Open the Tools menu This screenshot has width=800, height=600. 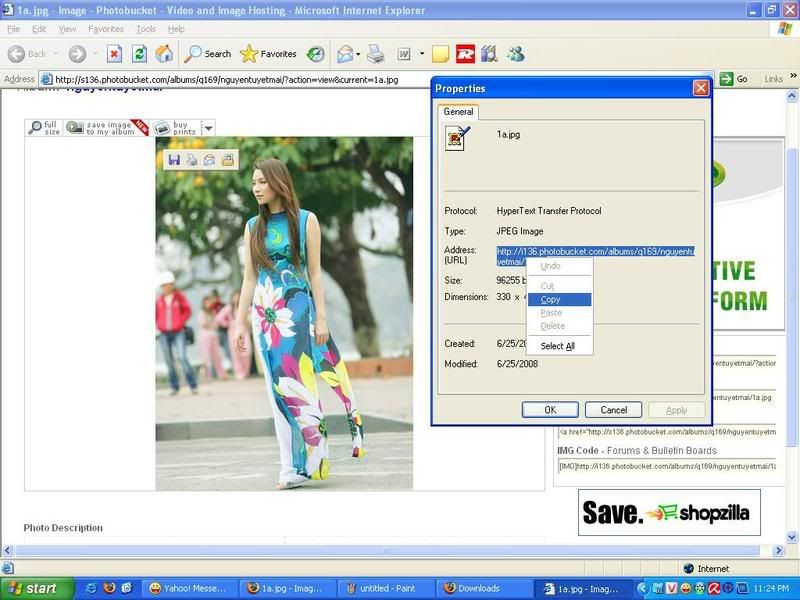coord(146,29)
